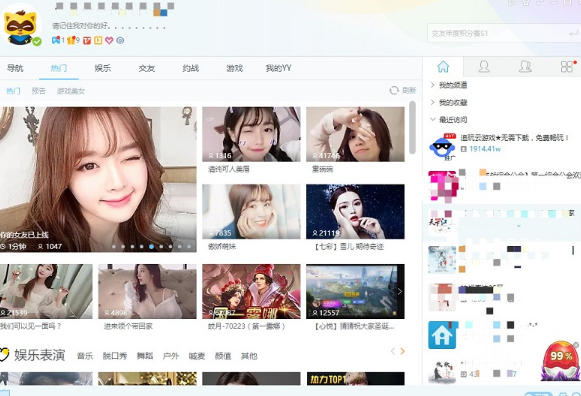Filter 娱乐表演 by 颜值
The height and width of the screenshot is (396, 581).
click(223, 356)
